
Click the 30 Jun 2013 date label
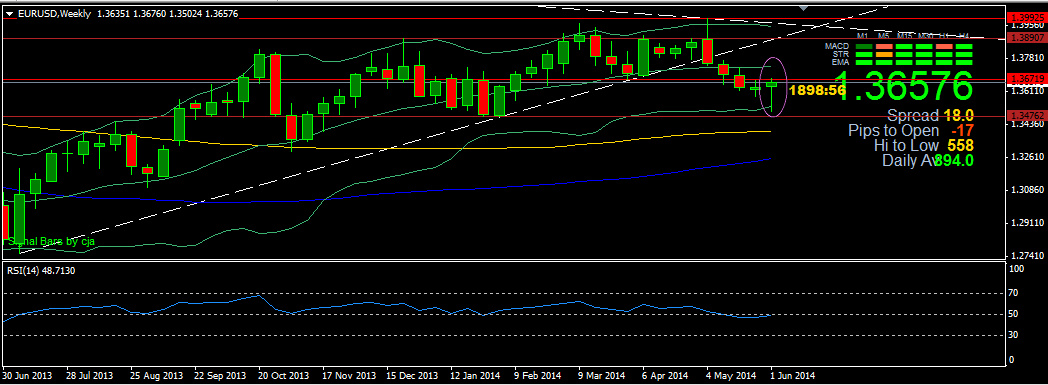pos(26,377)
